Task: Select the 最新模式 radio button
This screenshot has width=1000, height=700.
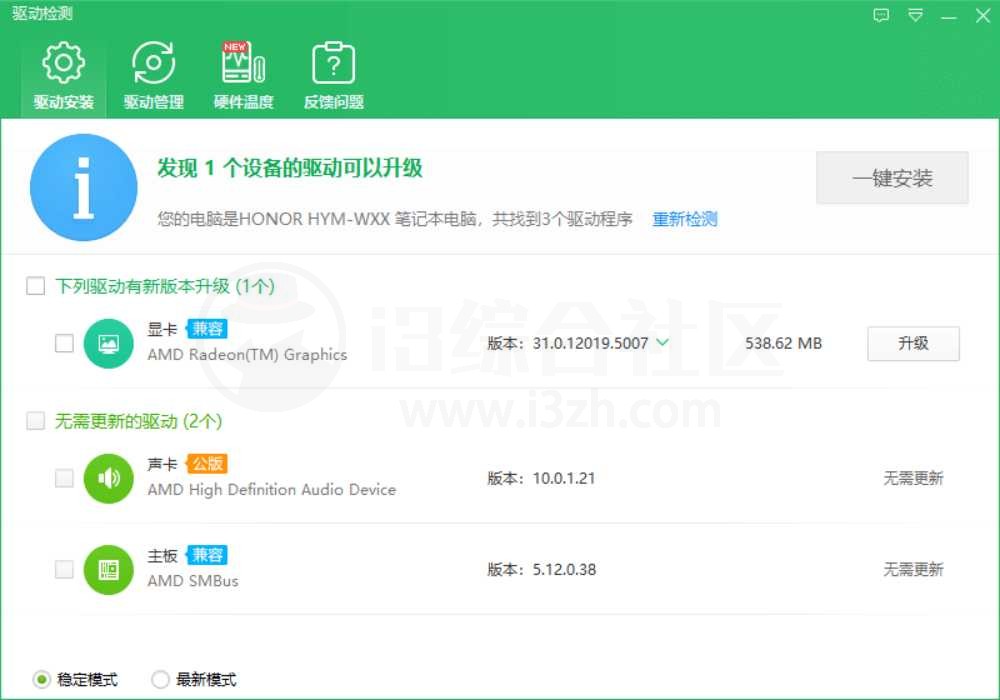Action: pyautogui.click(x=160, y=680)
